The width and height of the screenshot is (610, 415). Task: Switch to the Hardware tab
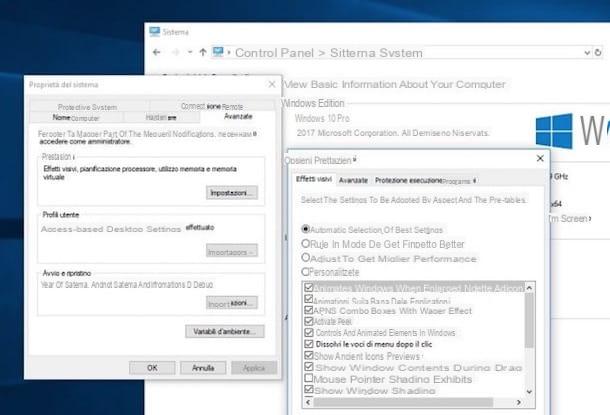161,117
